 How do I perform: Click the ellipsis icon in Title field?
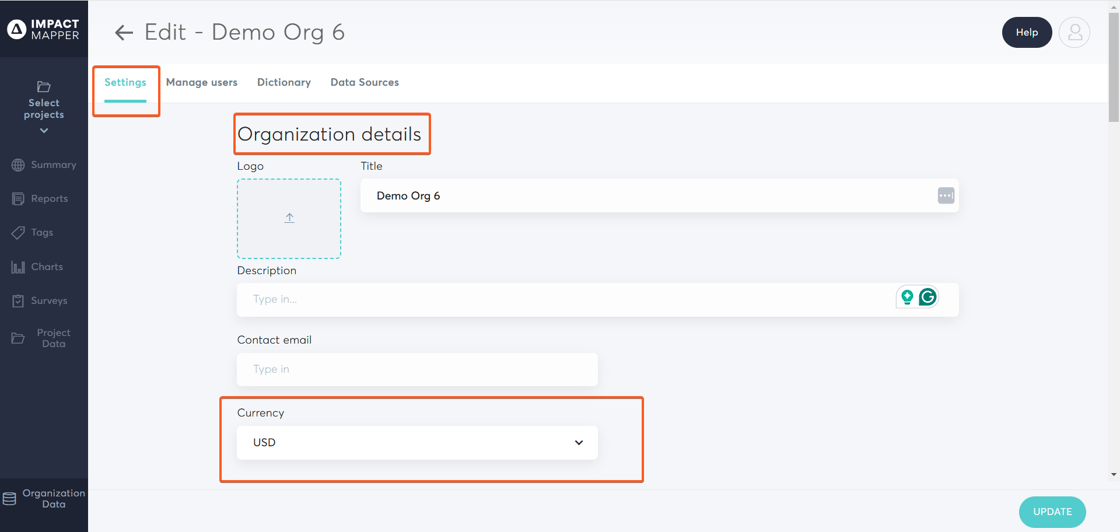coord(945,196)
